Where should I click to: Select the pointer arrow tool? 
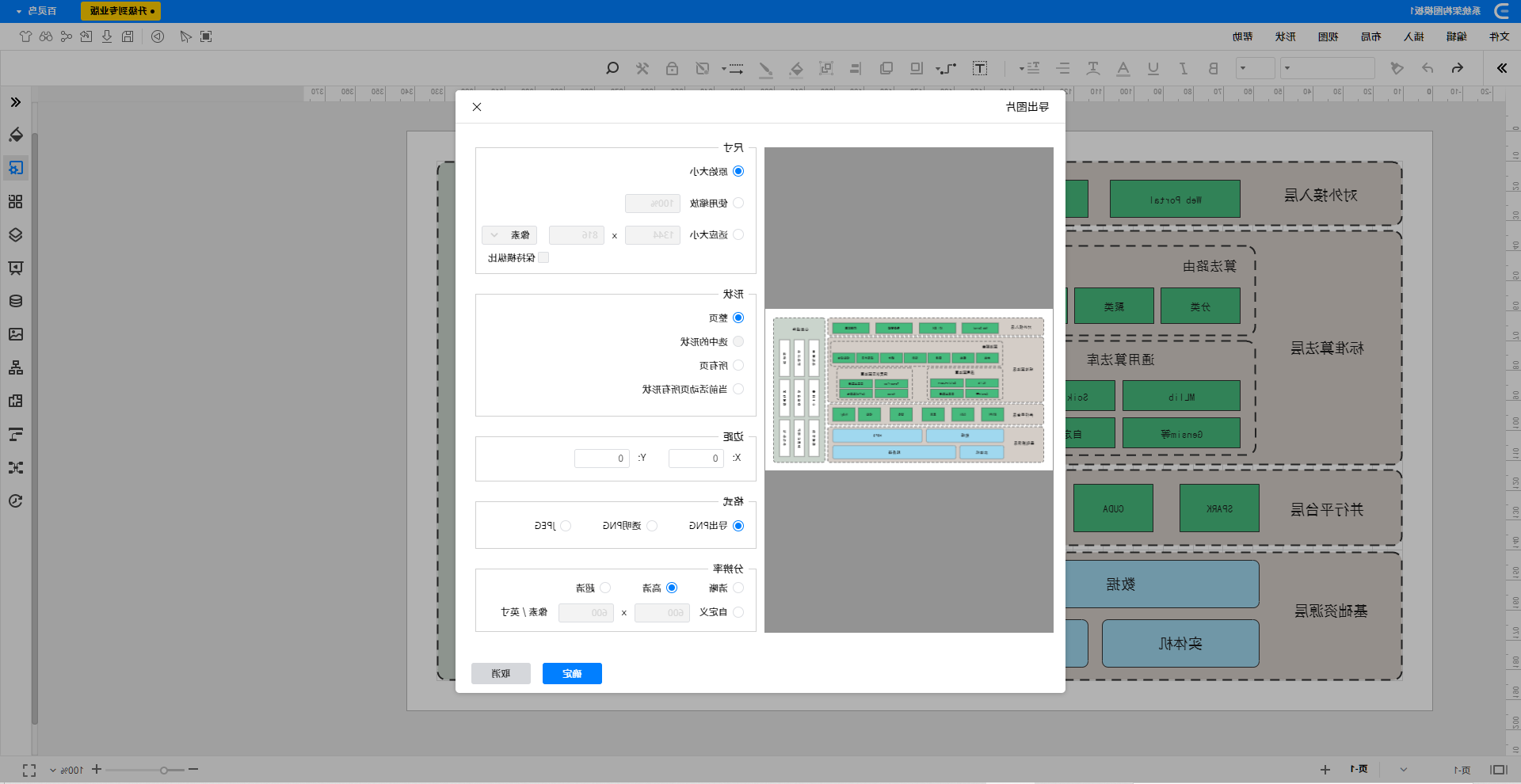(185, 36)
